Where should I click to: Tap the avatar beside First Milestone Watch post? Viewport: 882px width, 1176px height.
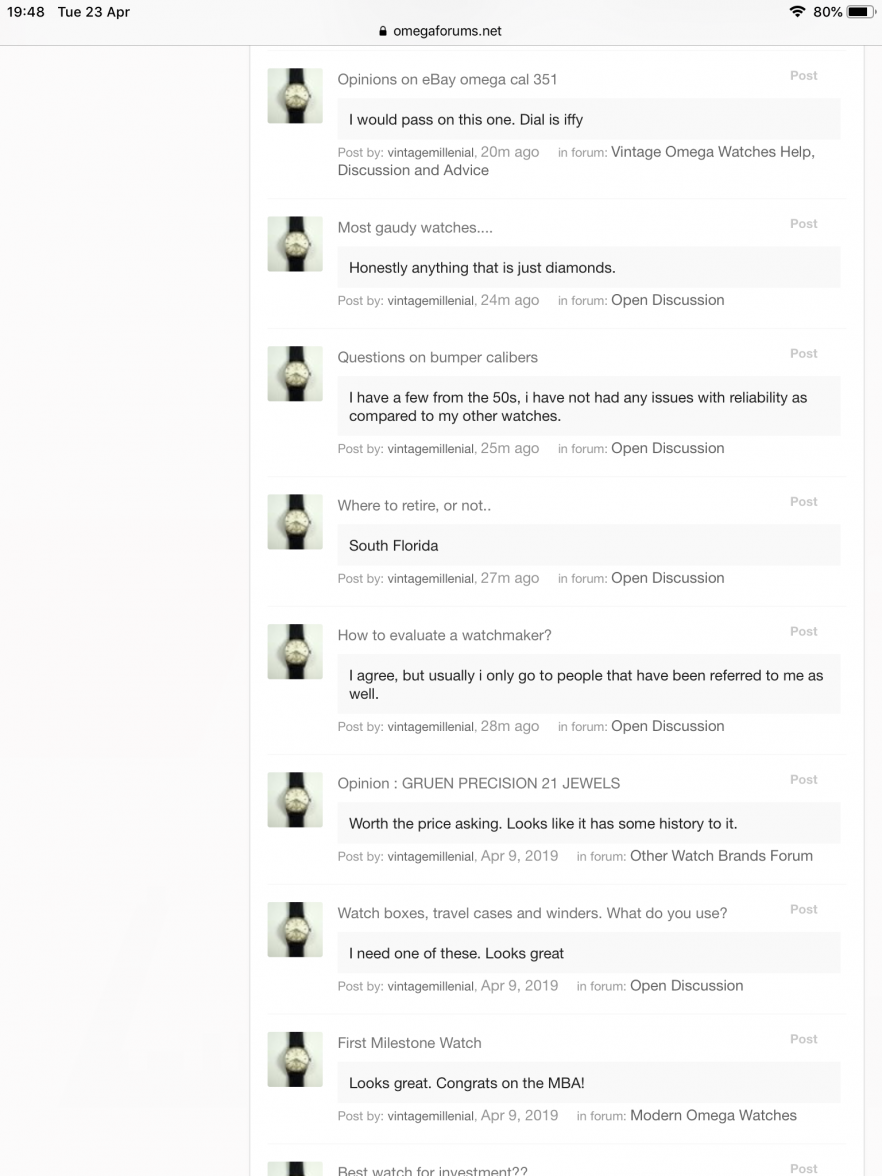(295, 1059)
